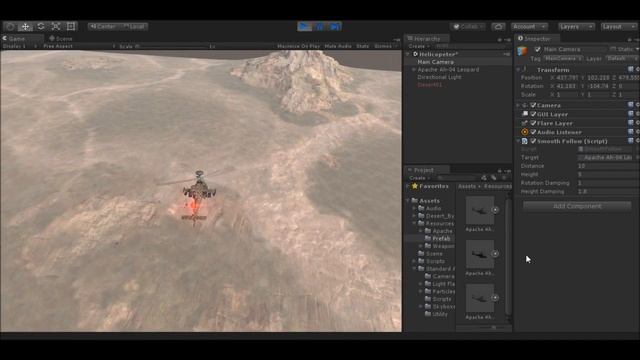Click the GUI Layer component icon
This screenshot has width=640, height=360.
click(x=525, y=114)
